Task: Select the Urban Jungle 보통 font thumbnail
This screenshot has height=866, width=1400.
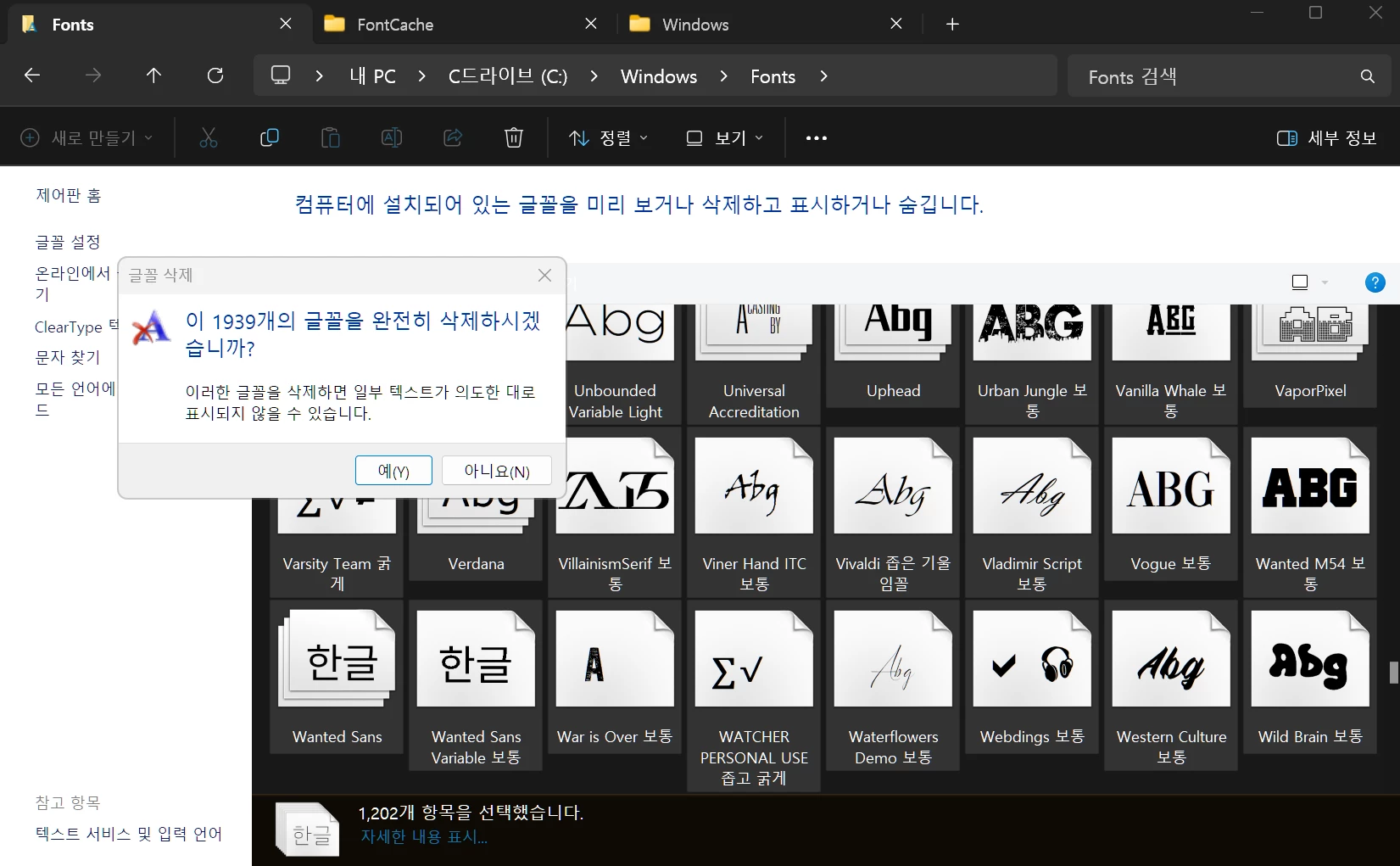Action: pyautogui.click(x=1032, y=331)
